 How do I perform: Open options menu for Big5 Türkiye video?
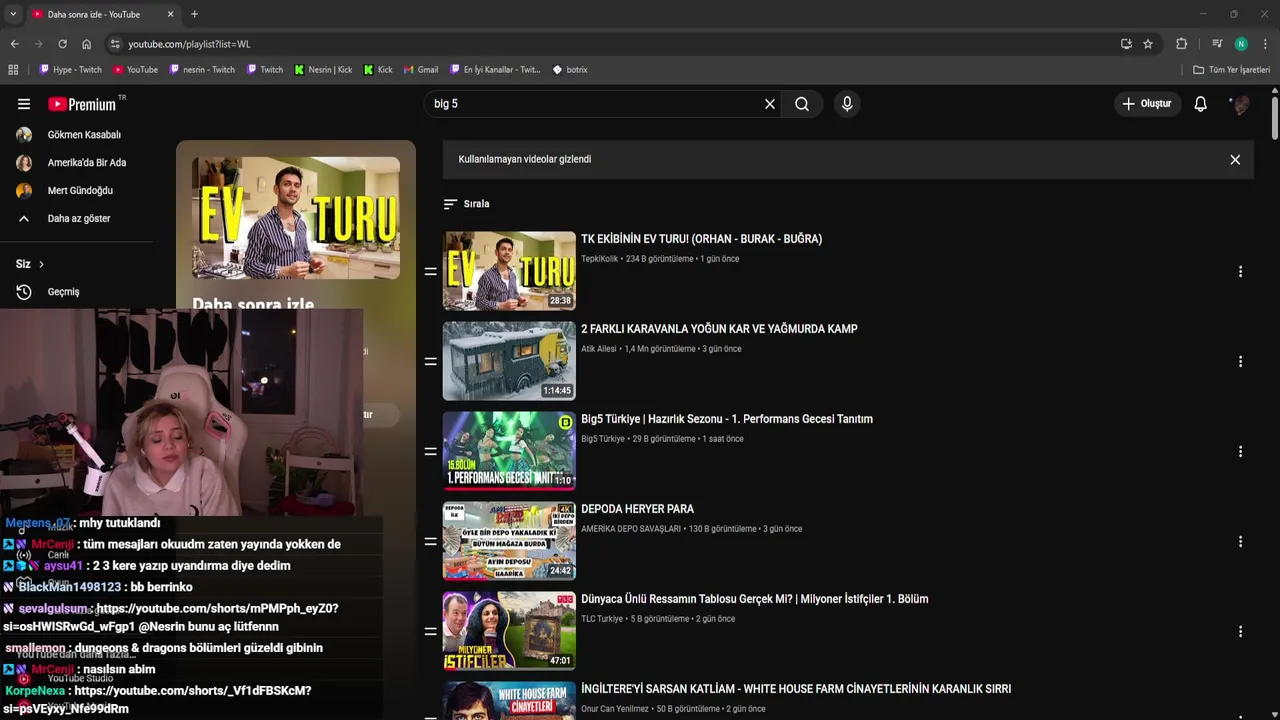(x=1240, y=452)
